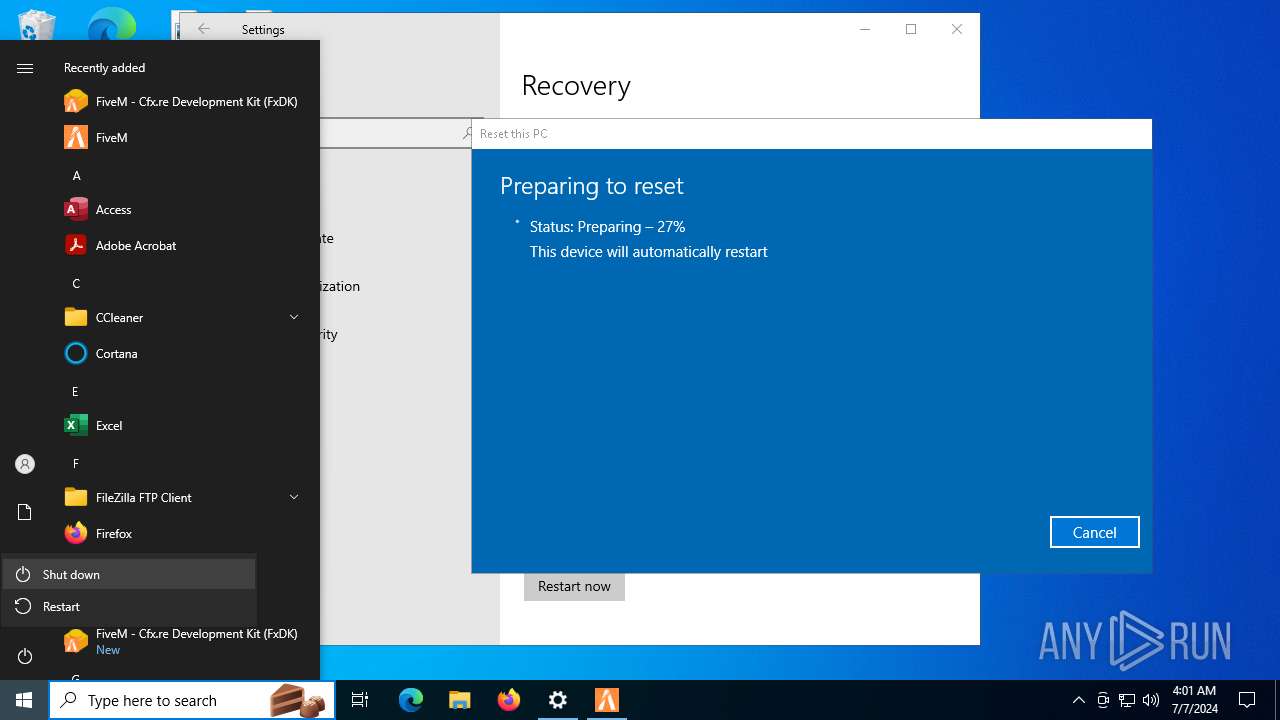Choose Shut down from the power menu

point(129,574)
